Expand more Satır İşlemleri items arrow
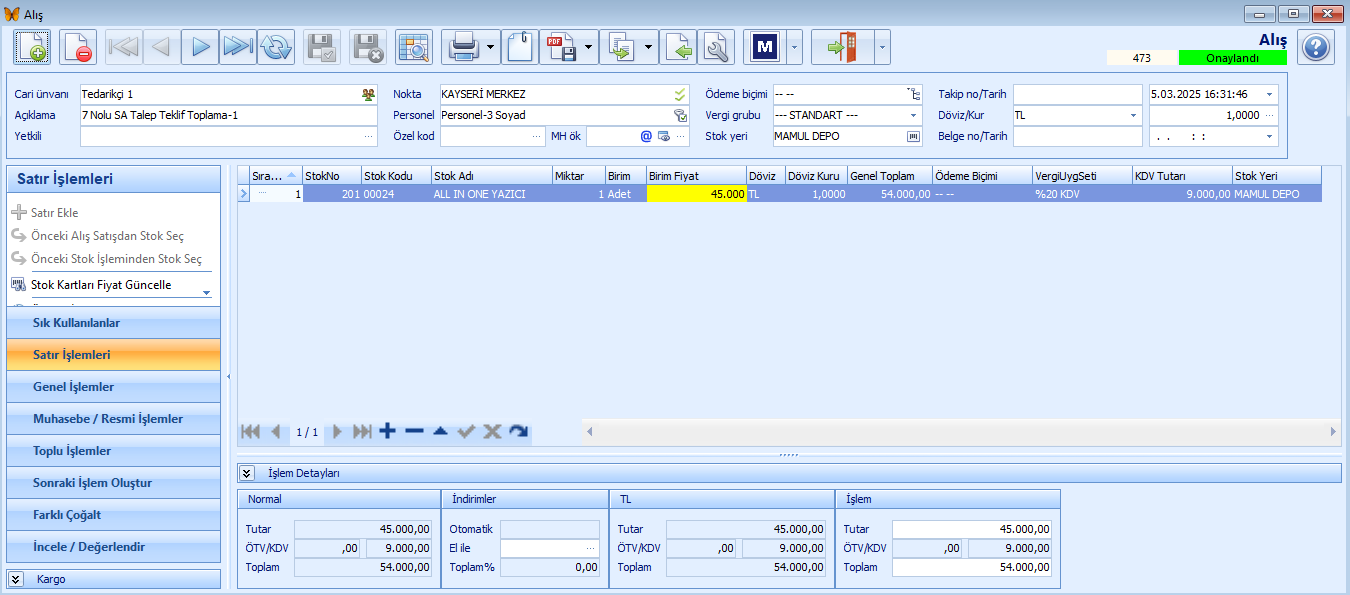 206,293
